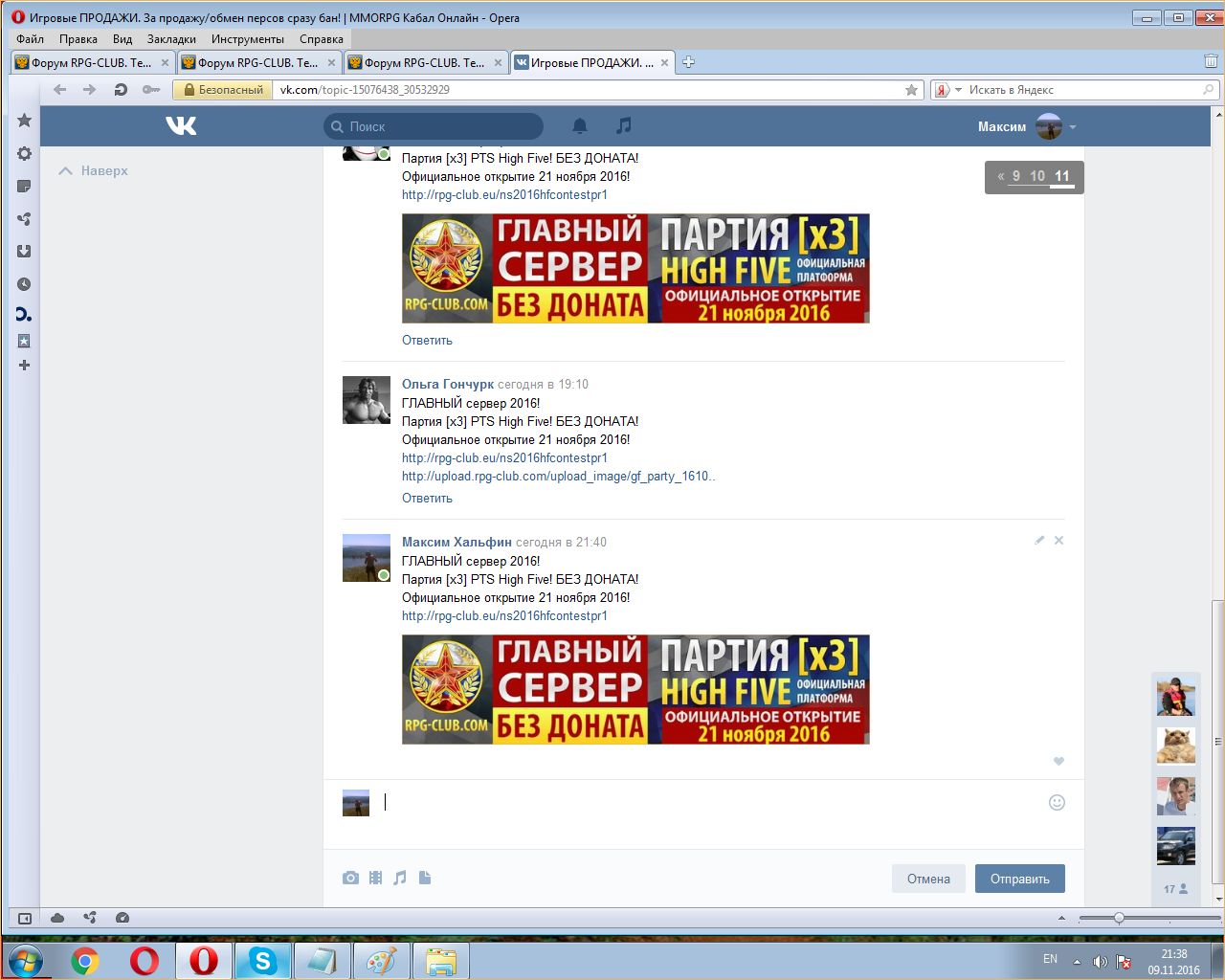Open Справка menu
The image size is (1225, 980).
pos(322,39)
